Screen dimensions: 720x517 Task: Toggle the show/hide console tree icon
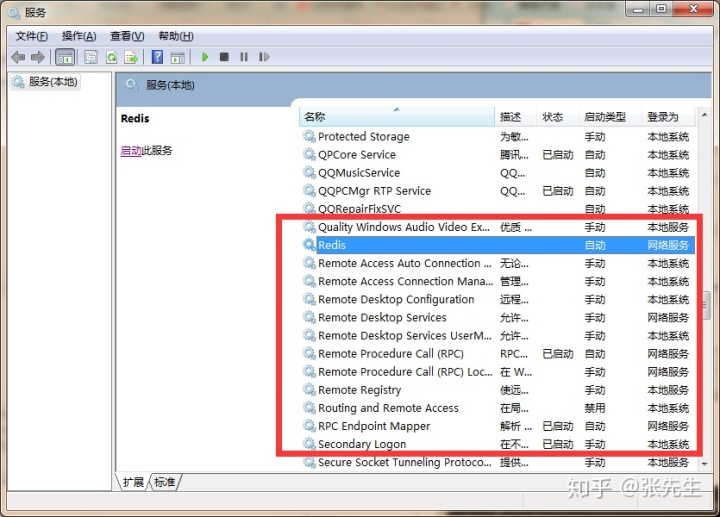(65, 57)
